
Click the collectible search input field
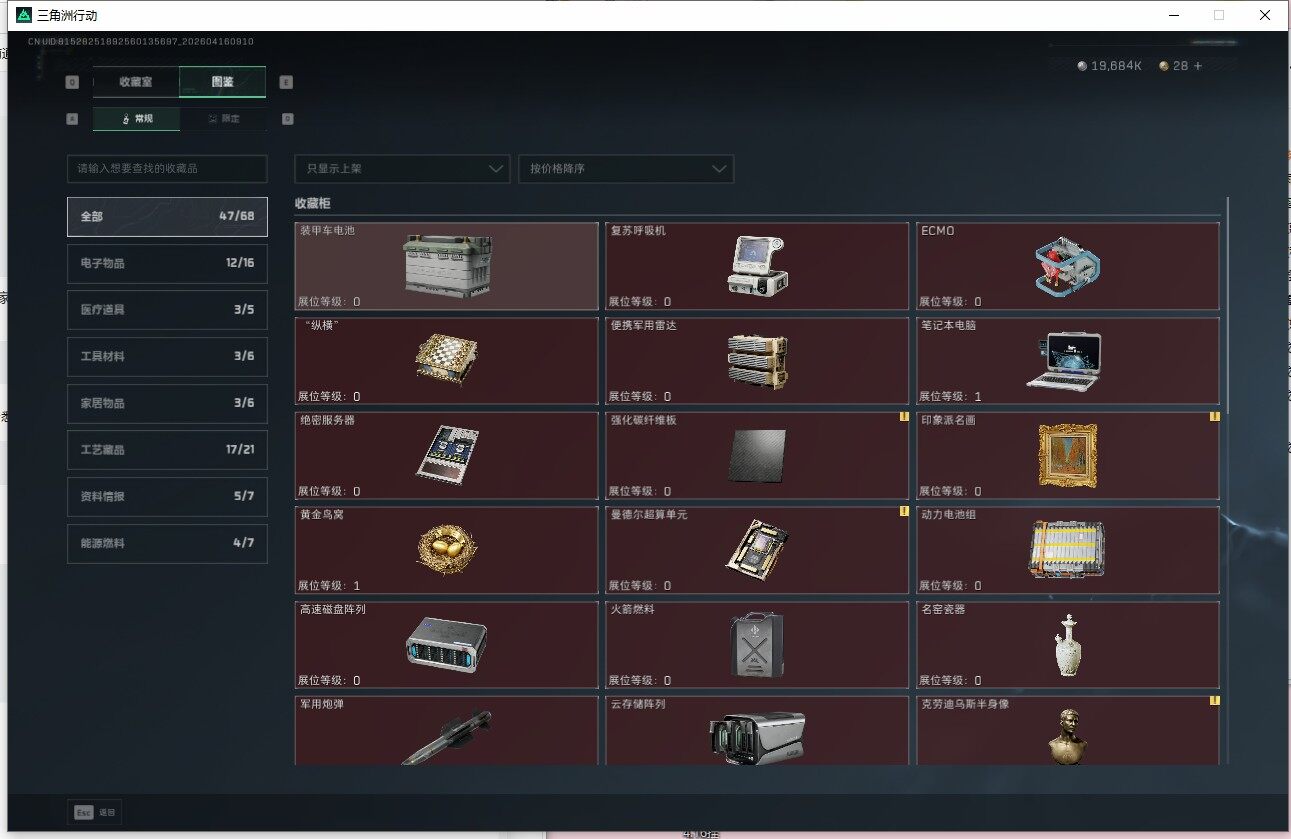pos(167,169)
